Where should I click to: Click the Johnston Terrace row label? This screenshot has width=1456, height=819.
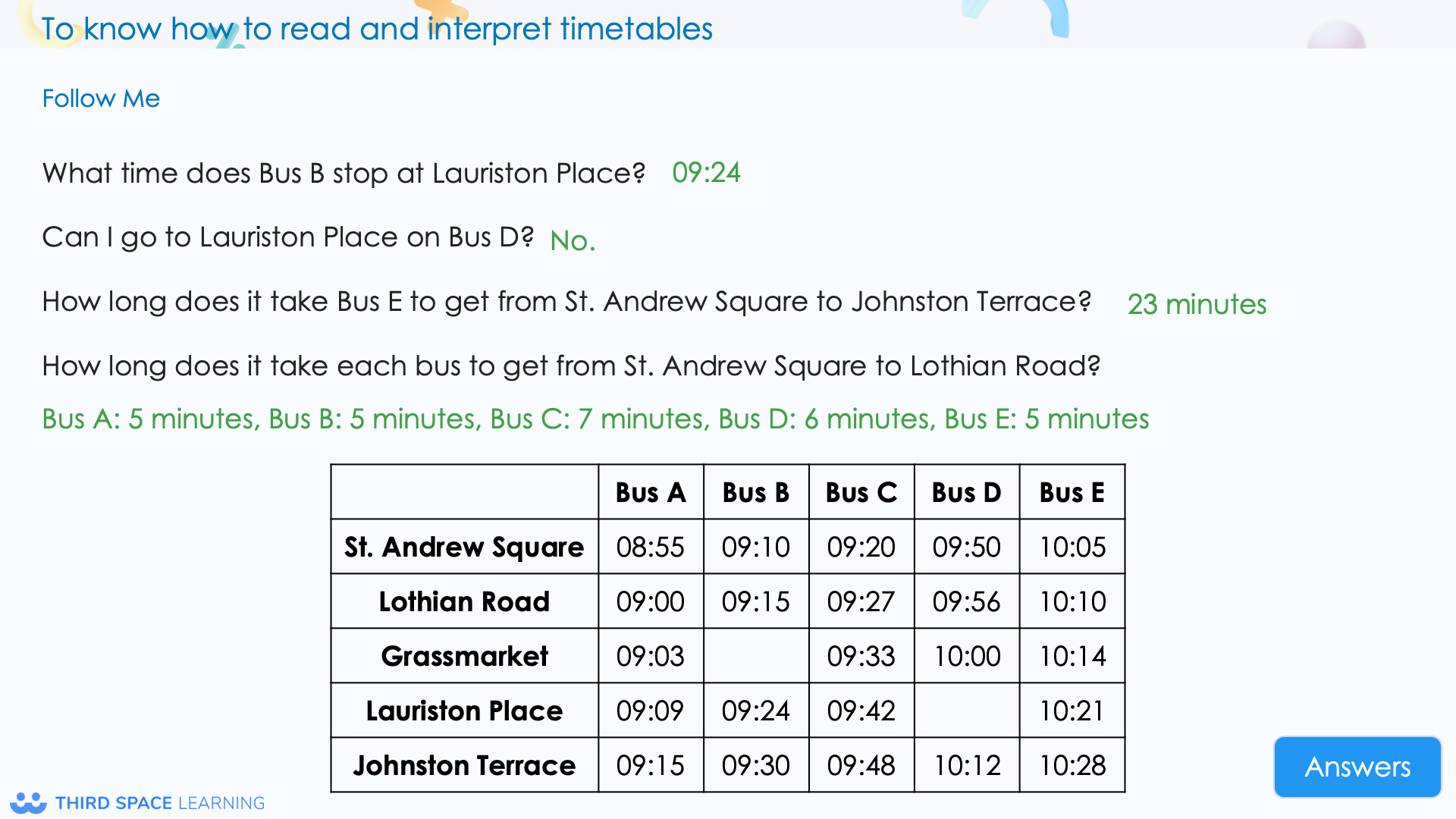[464, 765]
